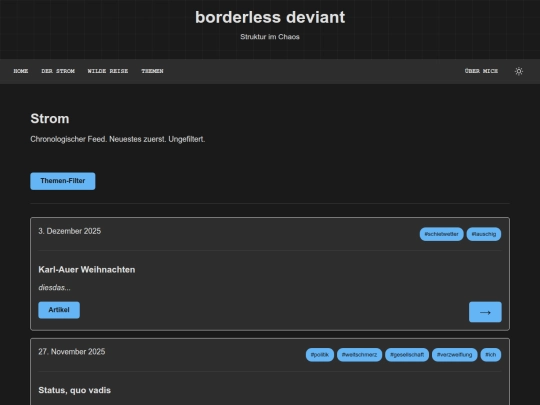The height and width of the screenshot is (405, 540).
Task: Open the HOME nav link
Action: [21, 71]
